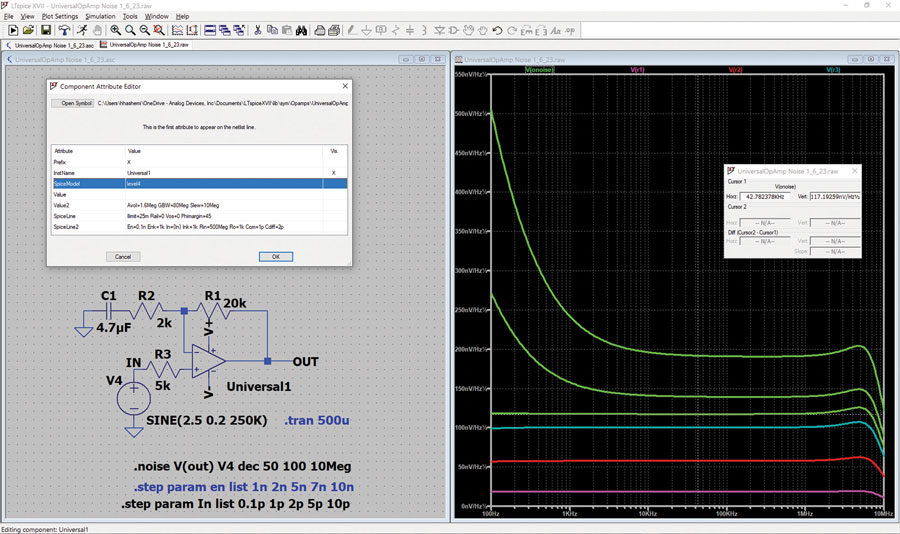Click the OK button in Attribute Editor
The width and height of the screenshot is (900, 534).
[276, 257]
